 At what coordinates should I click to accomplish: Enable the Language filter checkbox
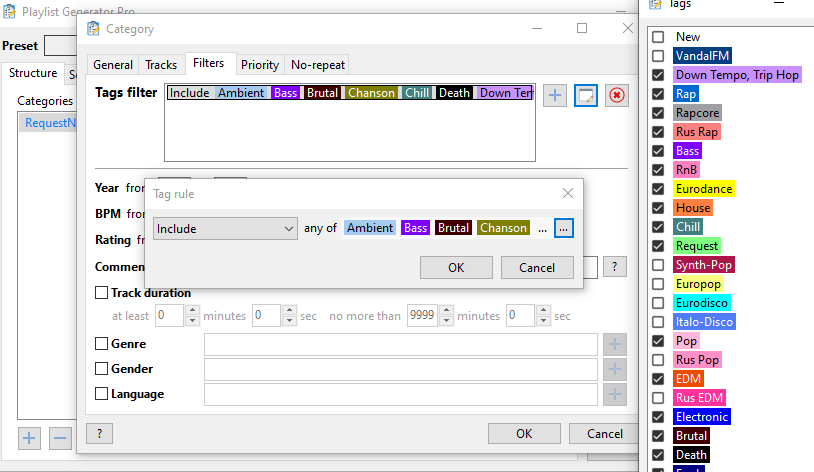tap(101, 394)
